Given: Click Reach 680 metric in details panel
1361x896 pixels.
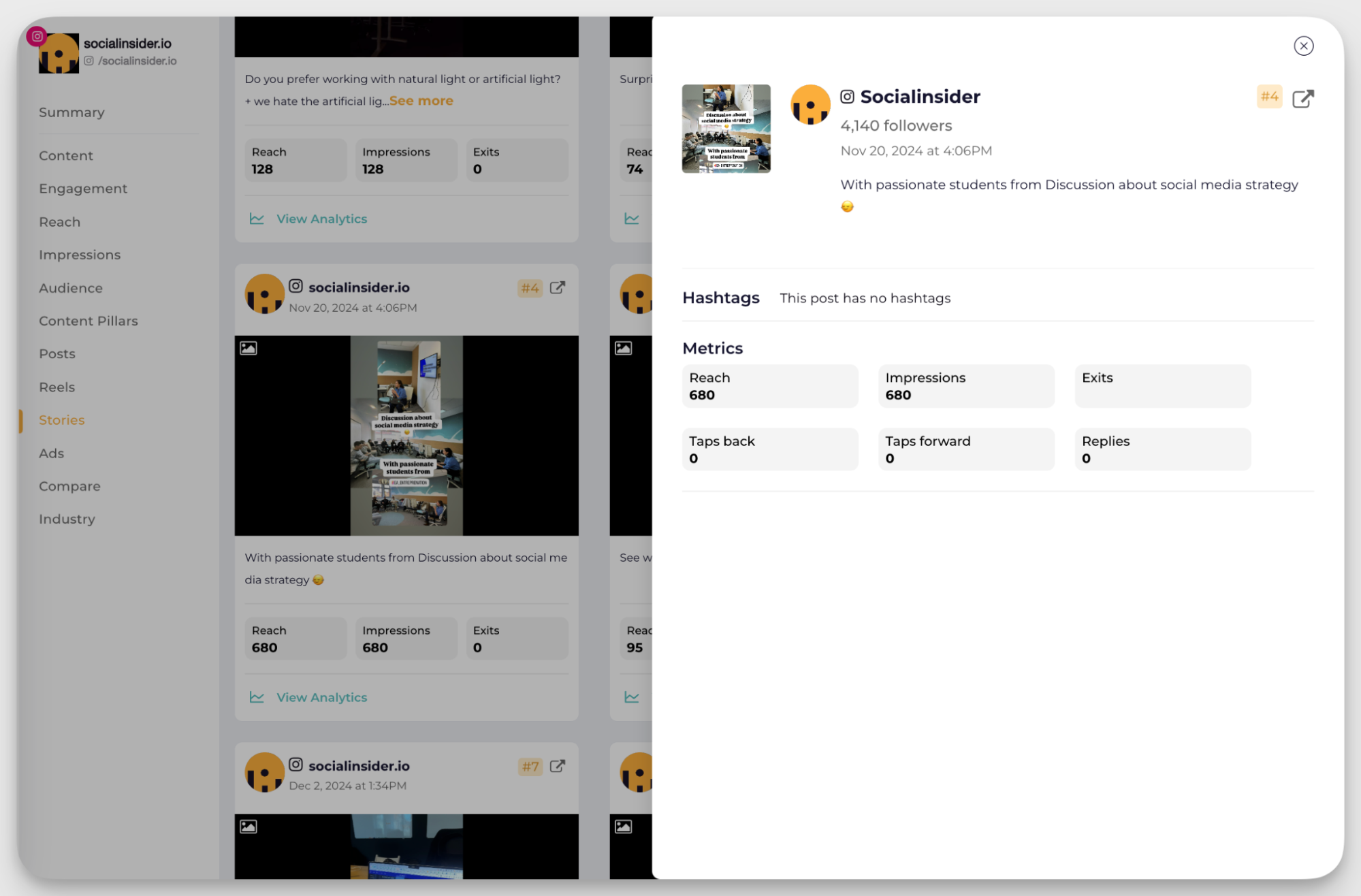Looking at the screenshot, I should pos(770,386).
